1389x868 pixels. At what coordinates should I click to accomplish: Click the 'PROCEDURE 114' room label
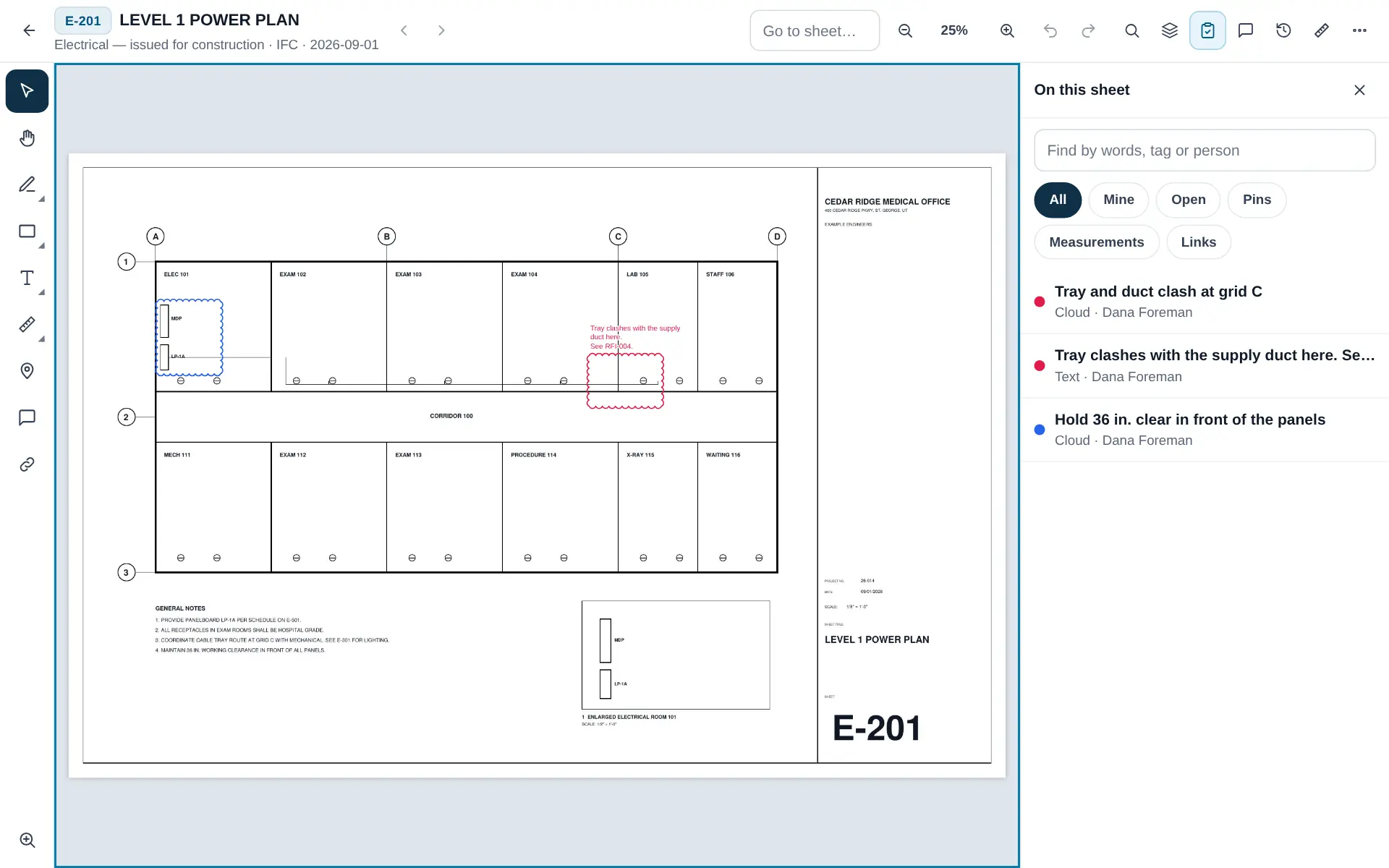coord(534,455)
